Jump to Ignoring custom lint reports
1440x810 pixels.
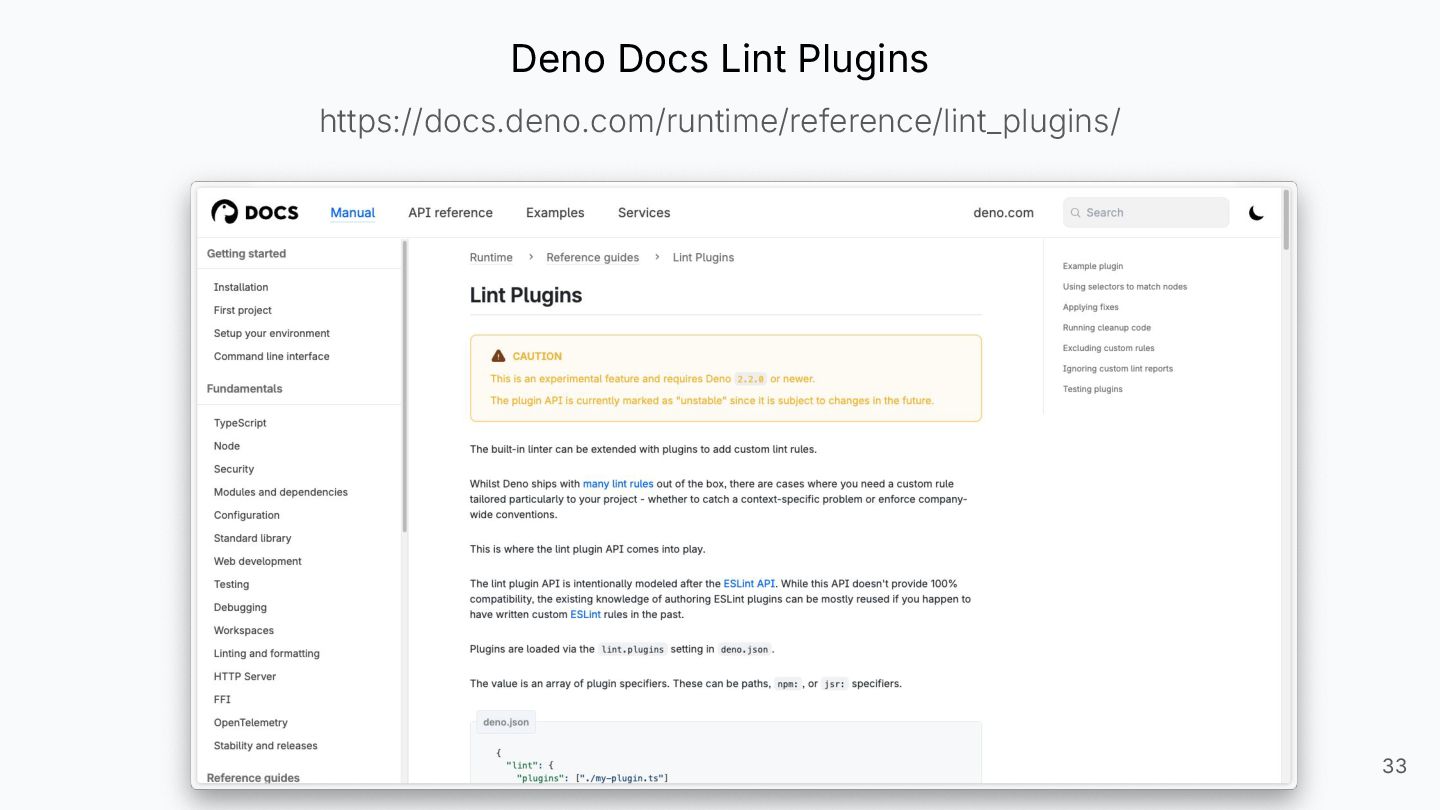pos(1118,368)
